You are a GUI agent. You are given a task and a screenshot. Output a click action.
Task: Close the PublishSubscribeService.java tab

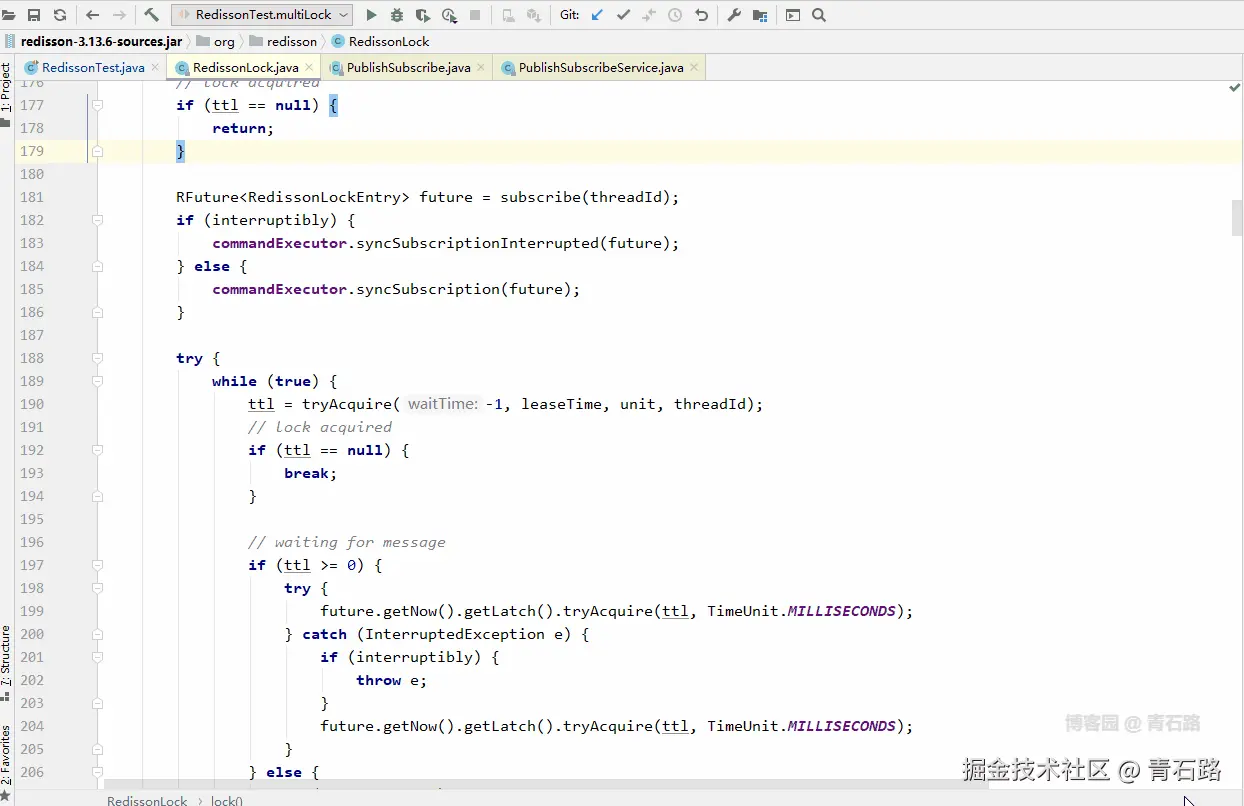(x=694, y=67)
